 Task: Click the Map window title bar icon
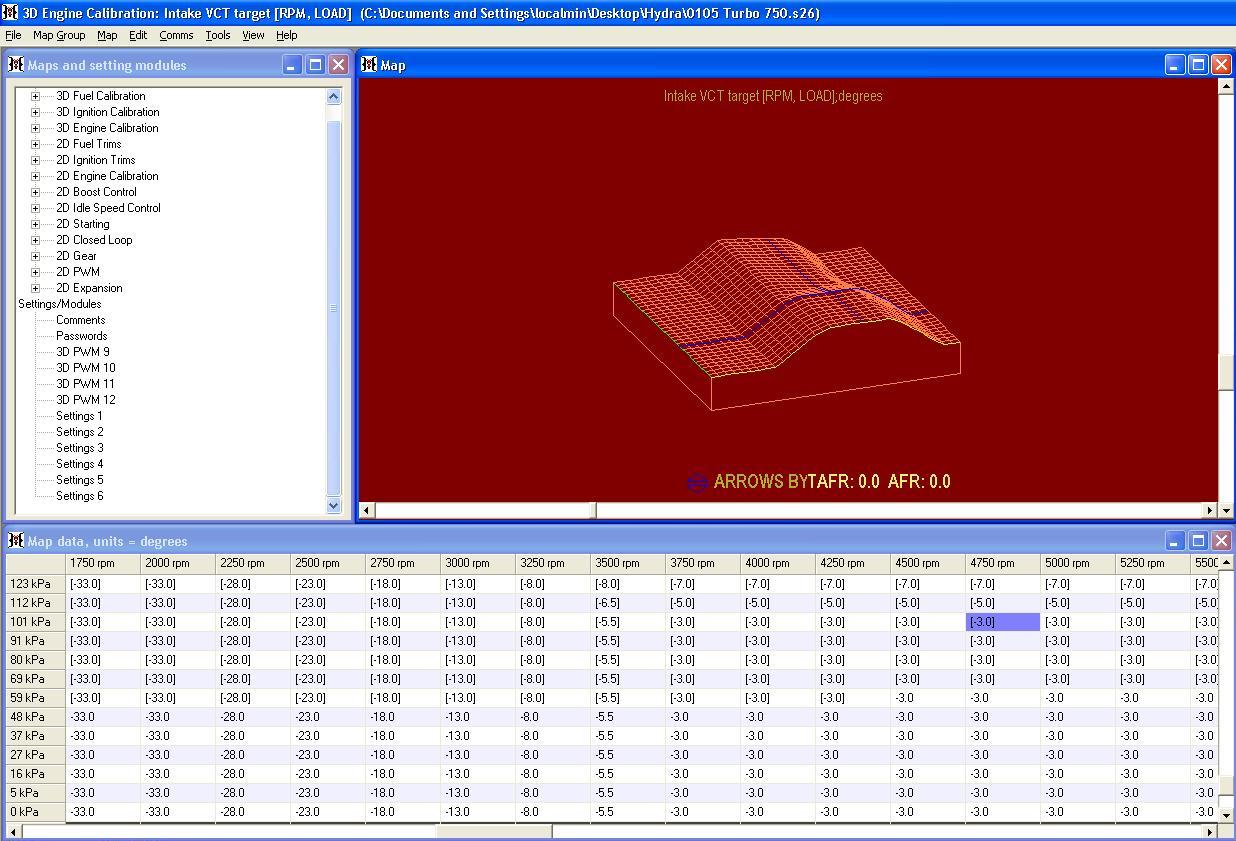click(x=369, y=64)
